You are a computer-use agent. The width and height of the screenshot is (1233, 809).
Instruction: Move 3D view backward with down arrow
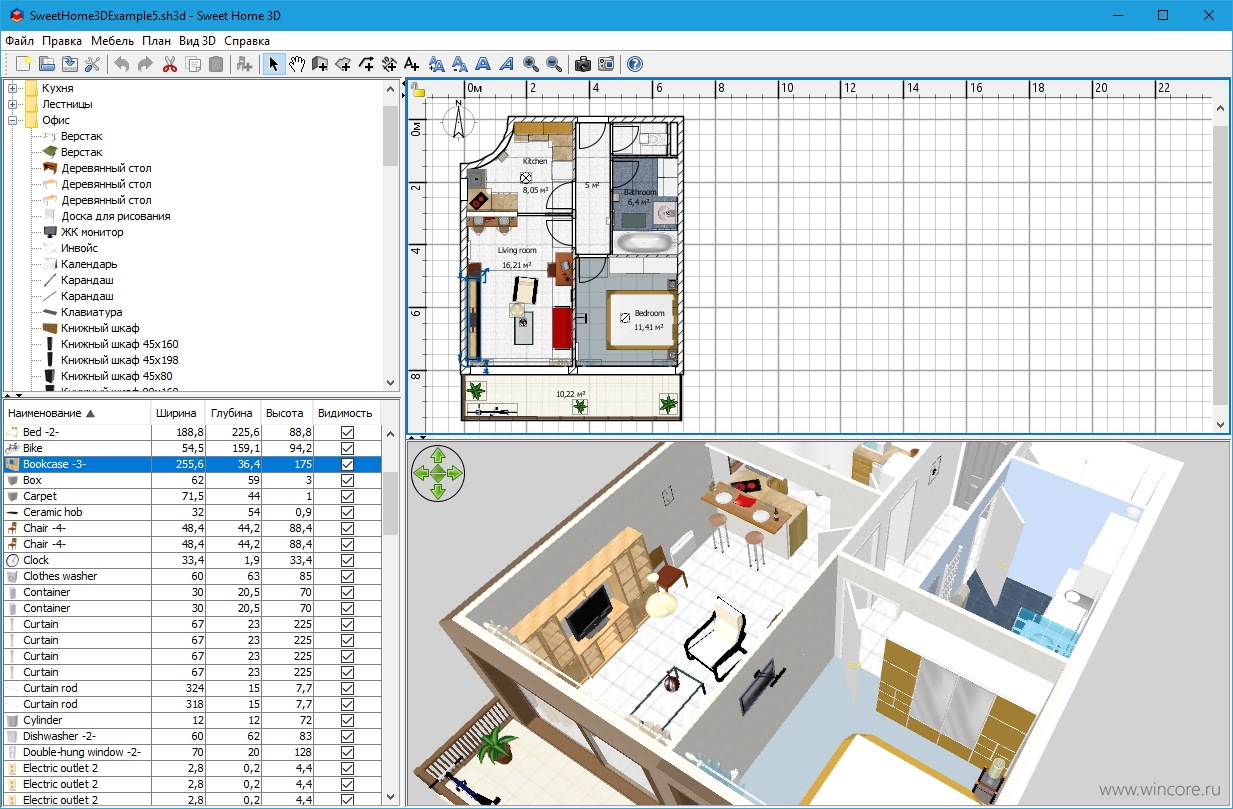point(438,491)
